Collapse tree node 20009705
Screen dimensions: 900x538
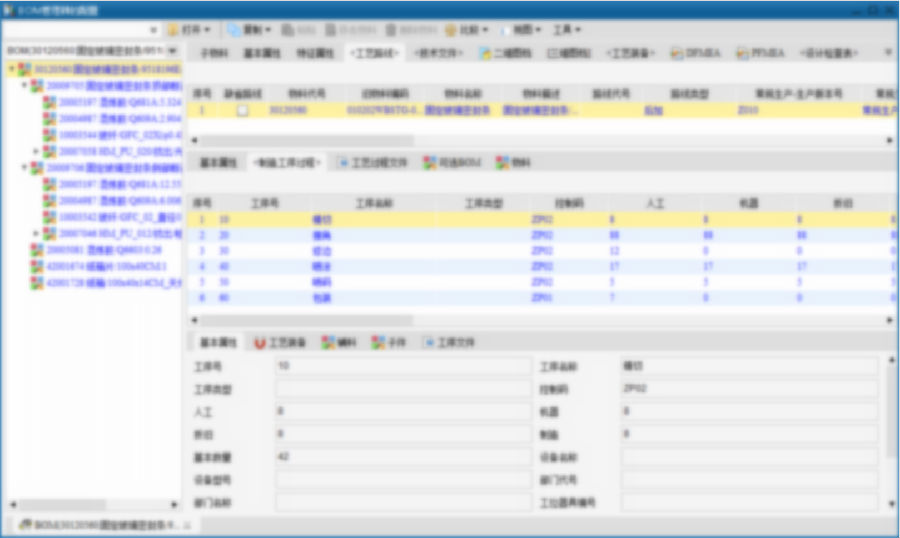pyautogui.click(x=25, y=86)
